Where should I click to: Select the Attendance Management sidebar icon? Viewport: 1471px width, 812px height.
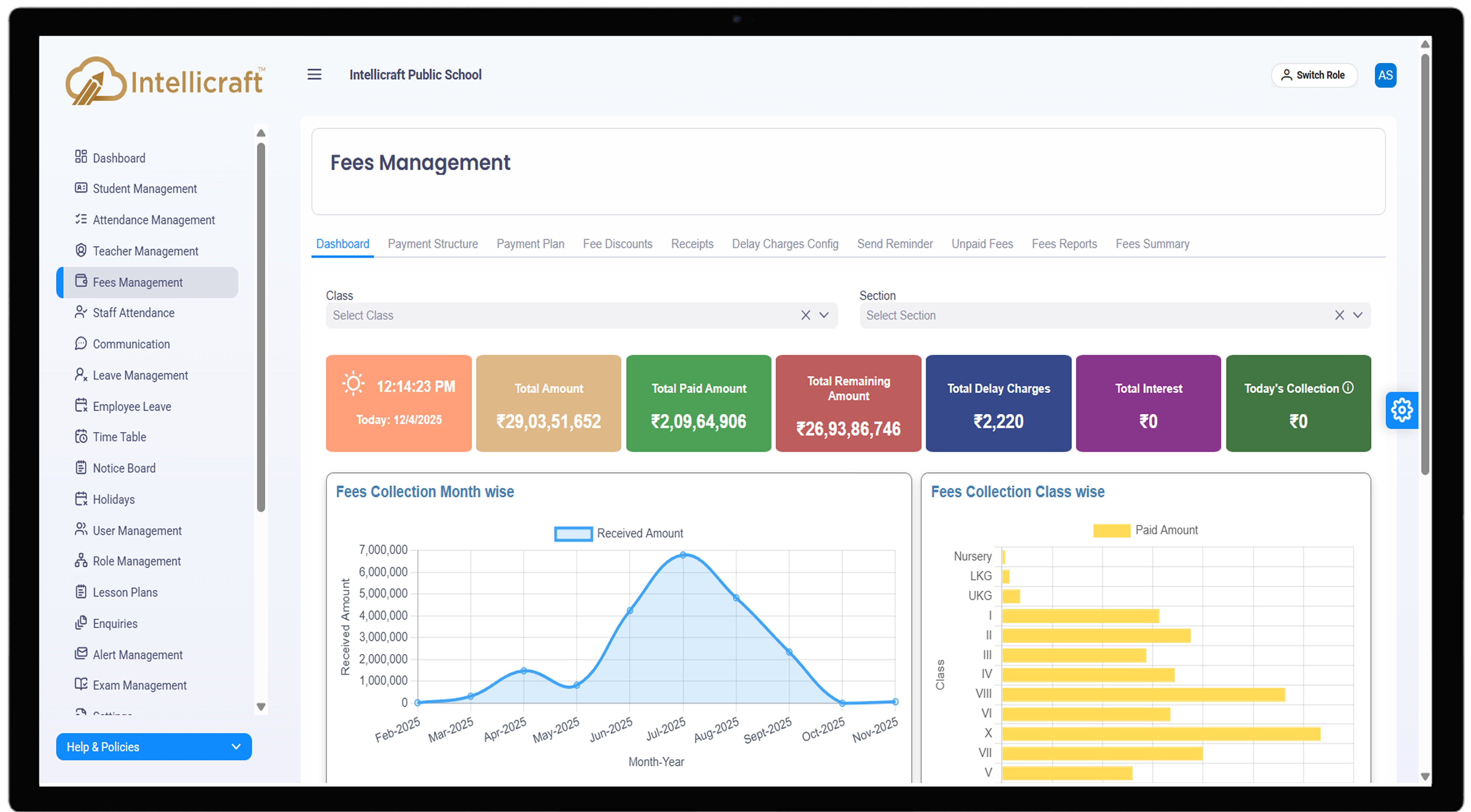click(x=81, y=219)
